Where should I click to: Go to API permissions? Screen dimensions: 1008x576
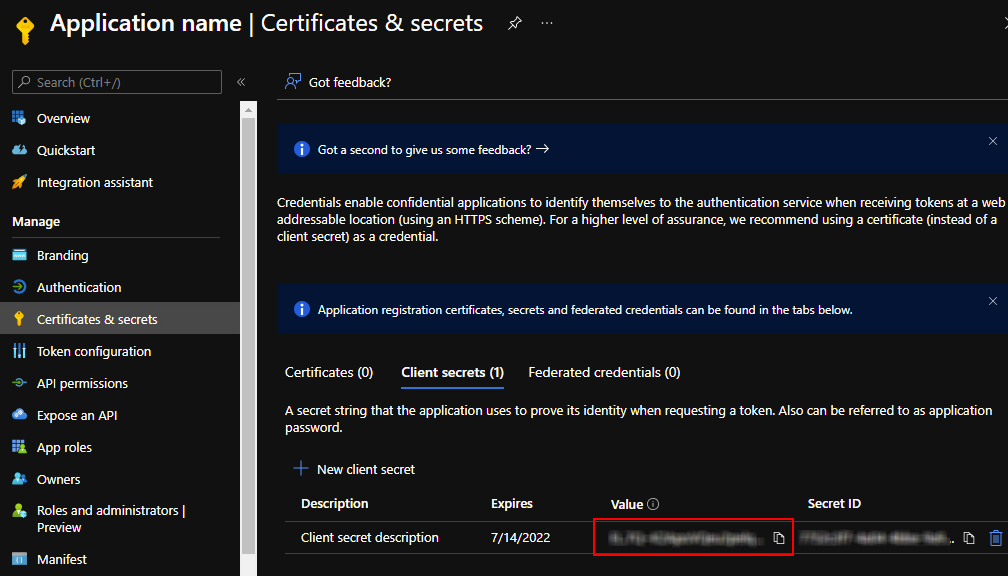pyautogui.click(x=82, y=383)
